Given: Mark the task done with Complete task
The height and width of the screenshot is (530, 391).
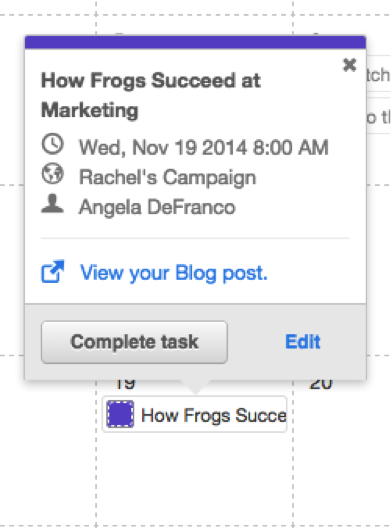Looking at the screenshot, I should [134, 342].
